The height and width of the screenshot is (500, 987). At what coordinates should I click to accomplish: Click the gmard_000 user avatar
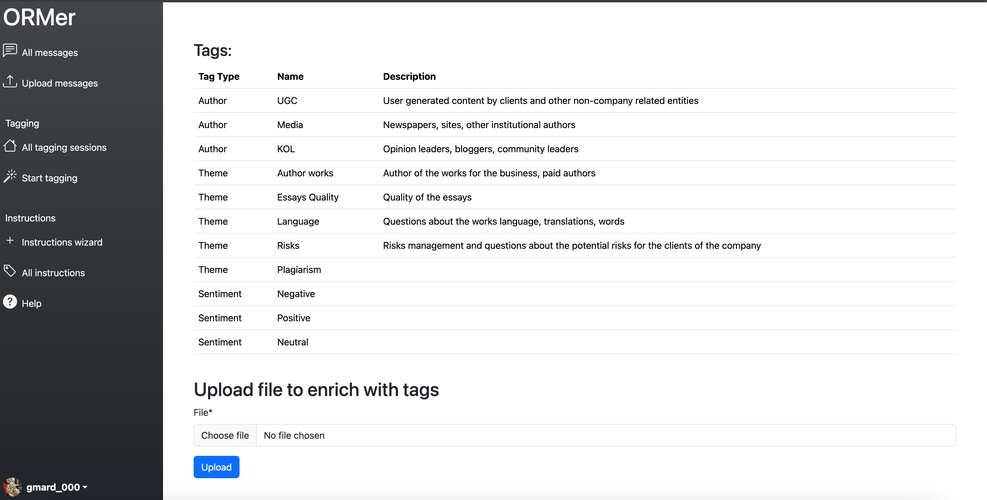coord(12,487)
